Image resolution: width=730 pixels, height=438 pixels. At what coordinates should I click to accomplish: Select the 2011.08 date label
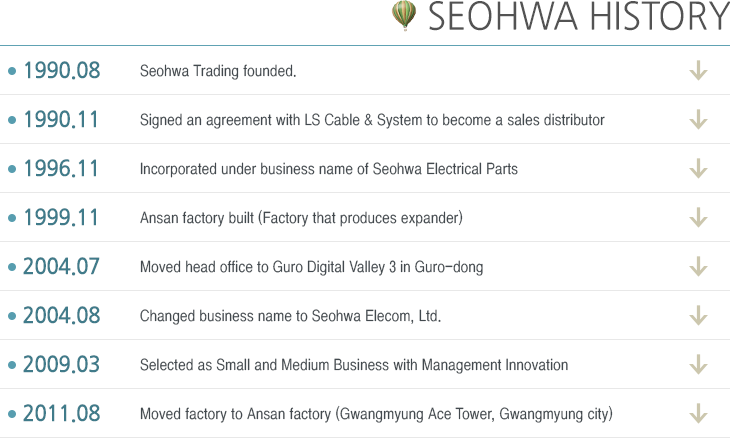pos(61,414)
